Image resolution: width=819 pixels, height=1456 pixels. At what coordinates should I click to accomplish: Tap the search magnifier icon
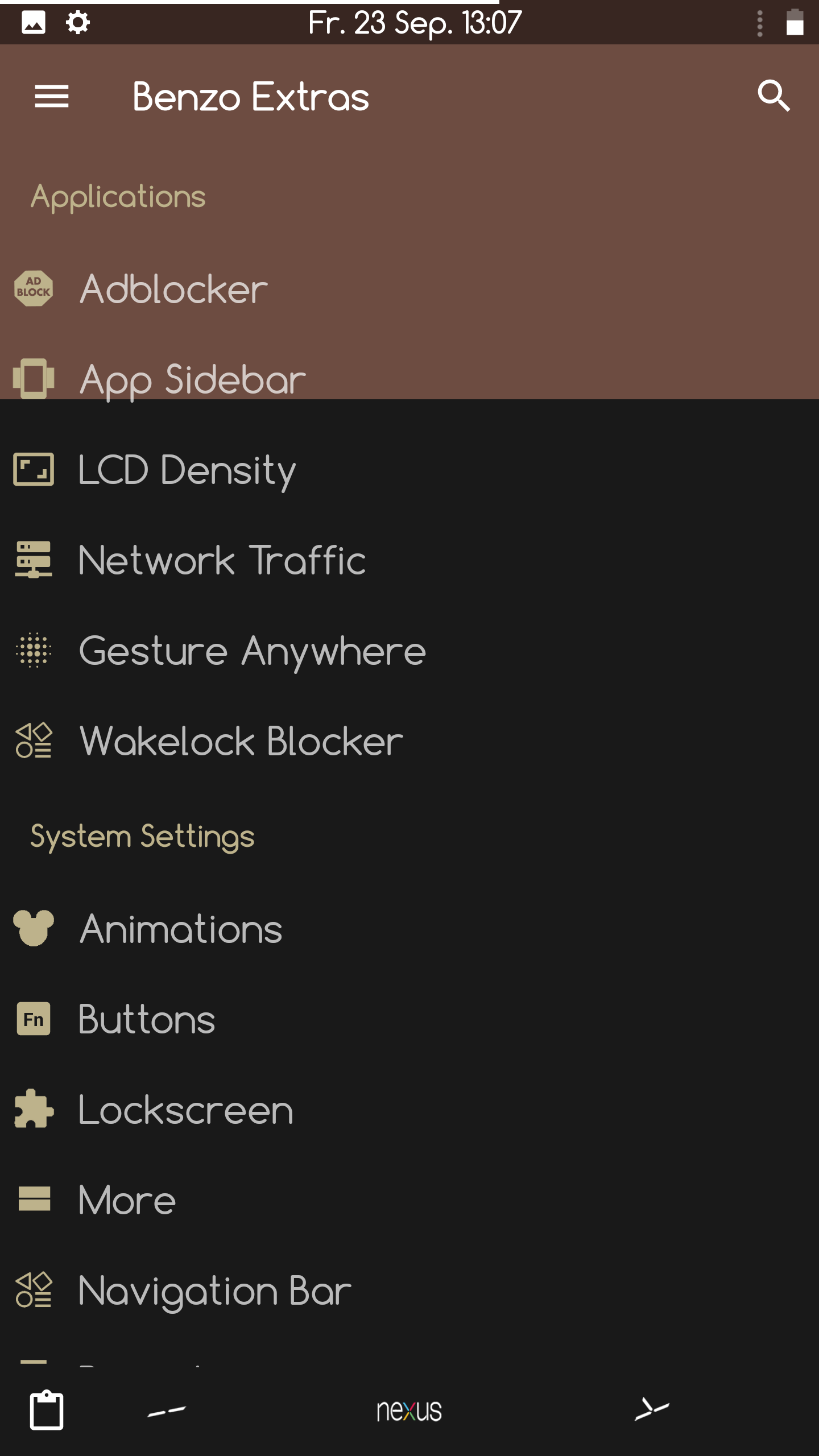[x=773, y=96]
